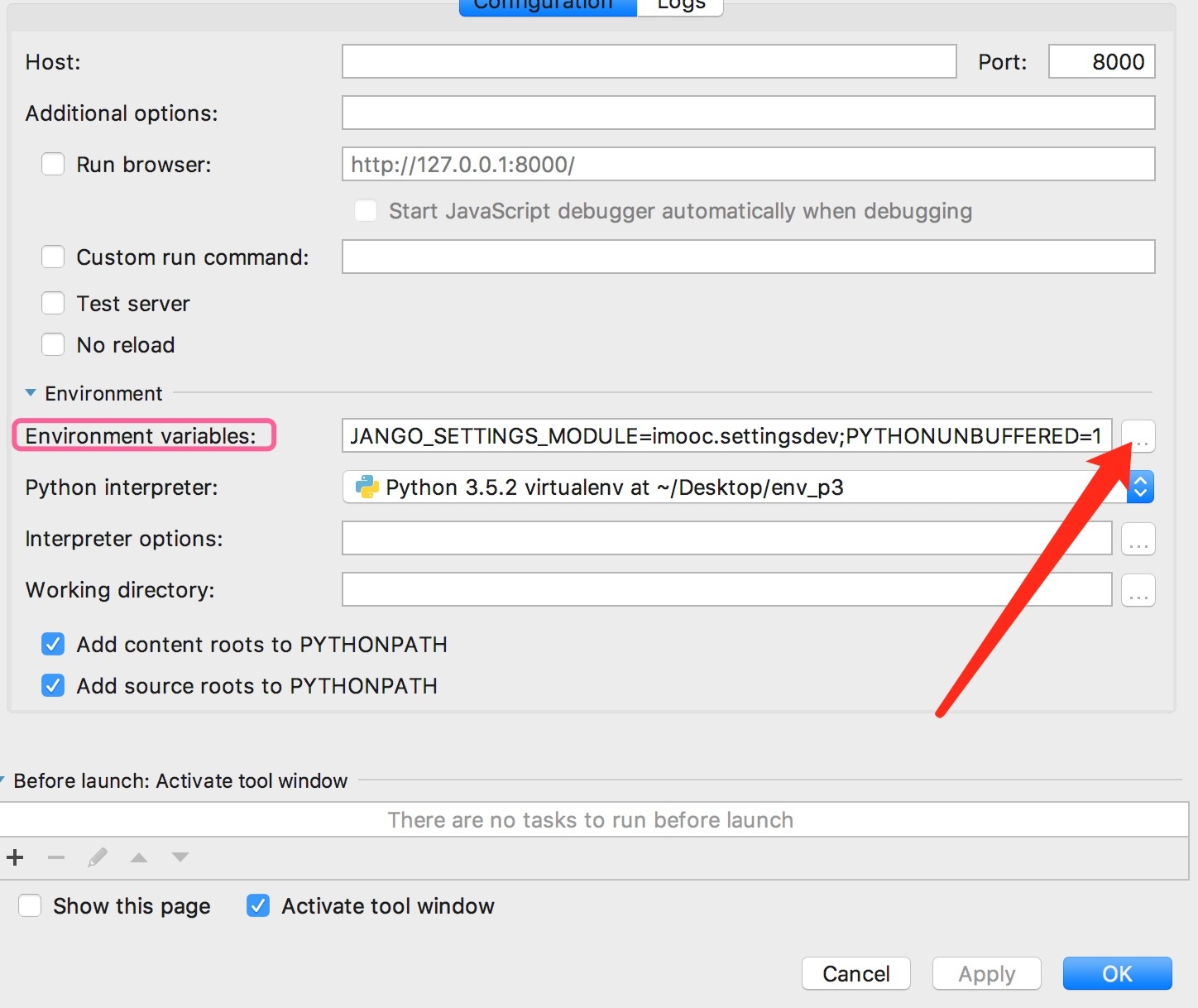This screenshot has height=1008, width=1198.
Task: Click the Custom run command field
Action: (748, 257)
